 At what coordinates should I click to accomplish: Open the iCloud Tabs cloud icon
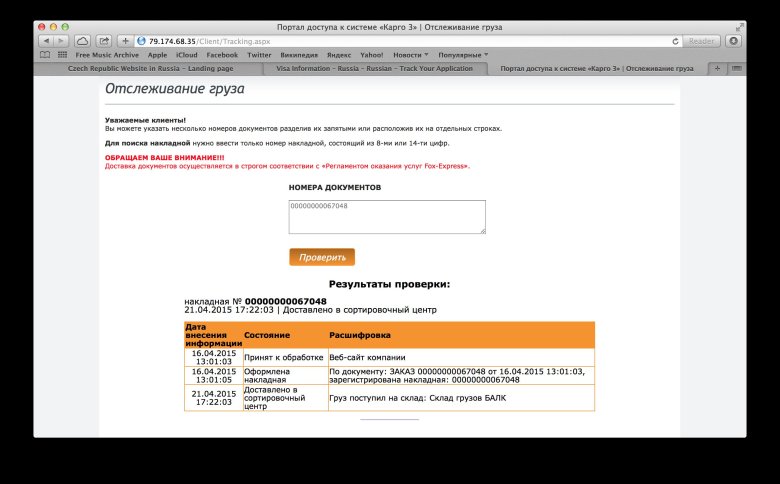(x=82, y=41)
